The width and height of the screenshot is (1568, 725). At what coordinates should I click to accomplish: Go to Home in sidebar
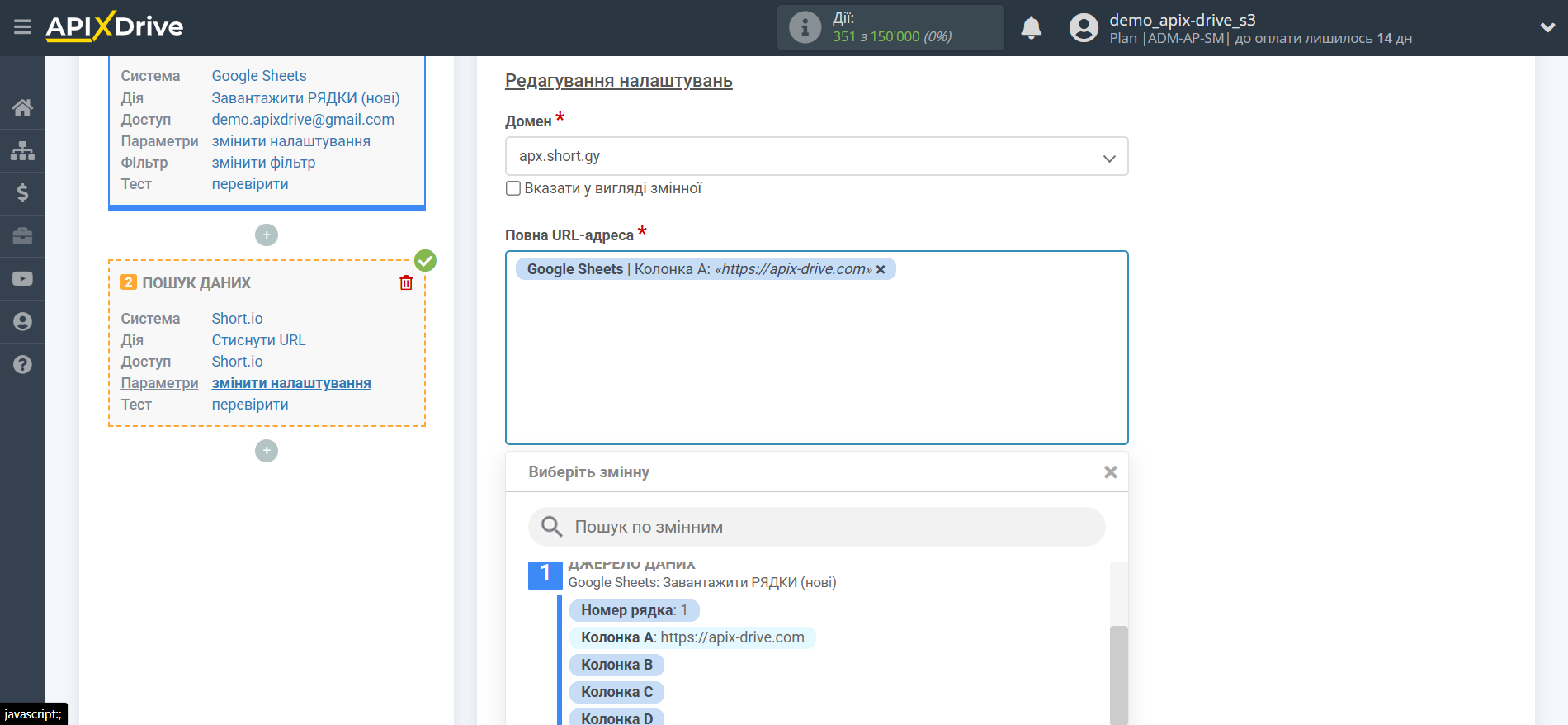point(22,107)
